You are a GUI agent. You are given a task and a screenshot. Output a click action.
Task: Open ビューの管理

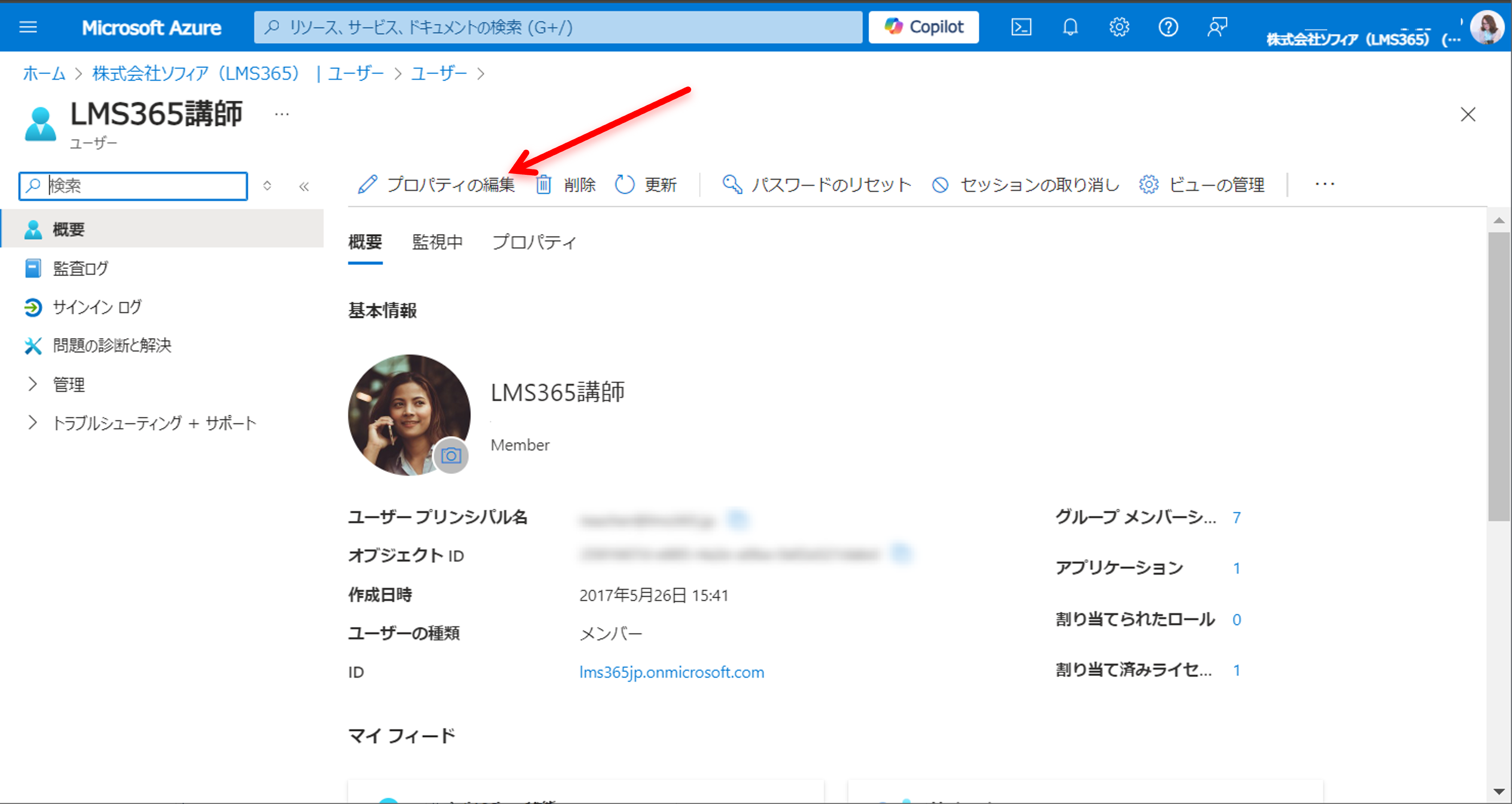pos(1201,185)
